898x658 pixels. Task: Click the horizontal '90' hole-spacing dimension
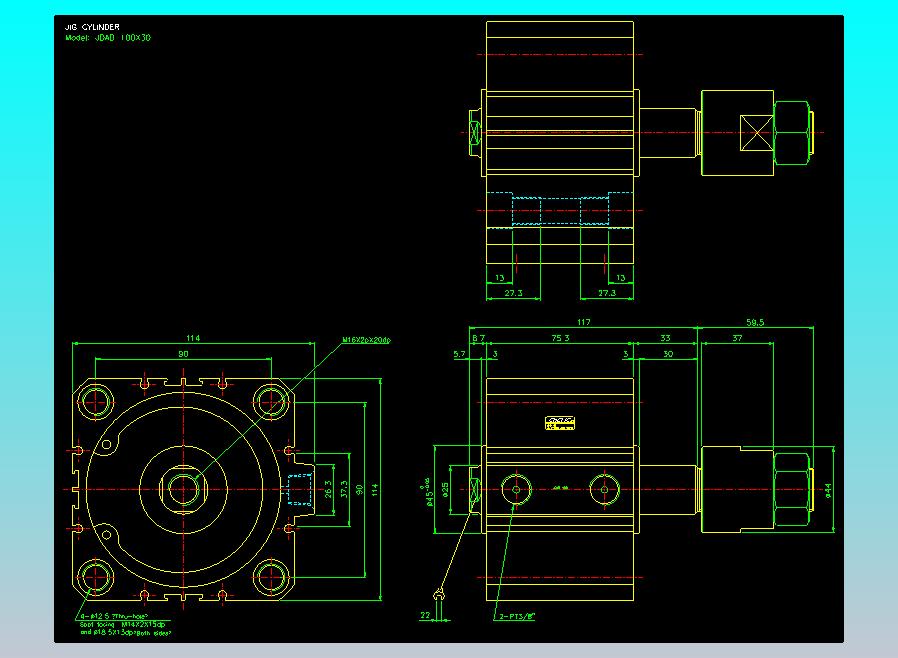click(x=183, y=354)
